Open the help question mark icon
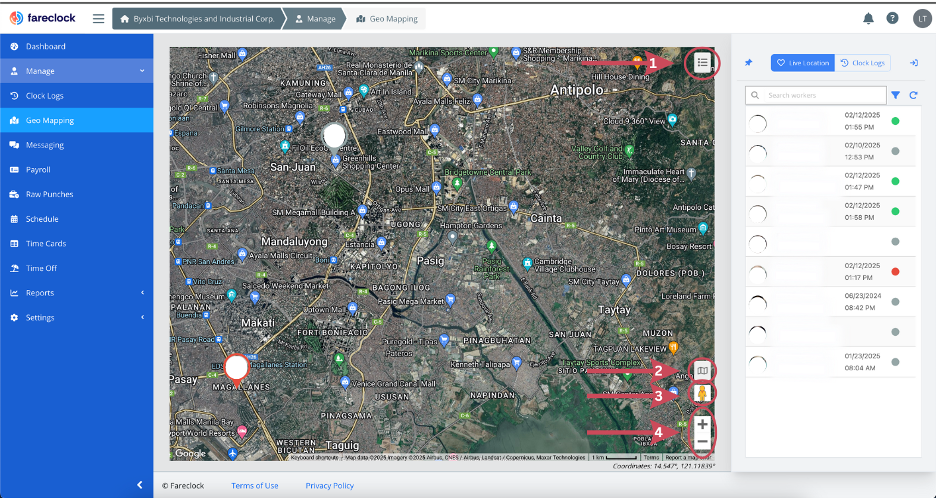Viewport: 936px width, 498px height. (x=892, y=19)
